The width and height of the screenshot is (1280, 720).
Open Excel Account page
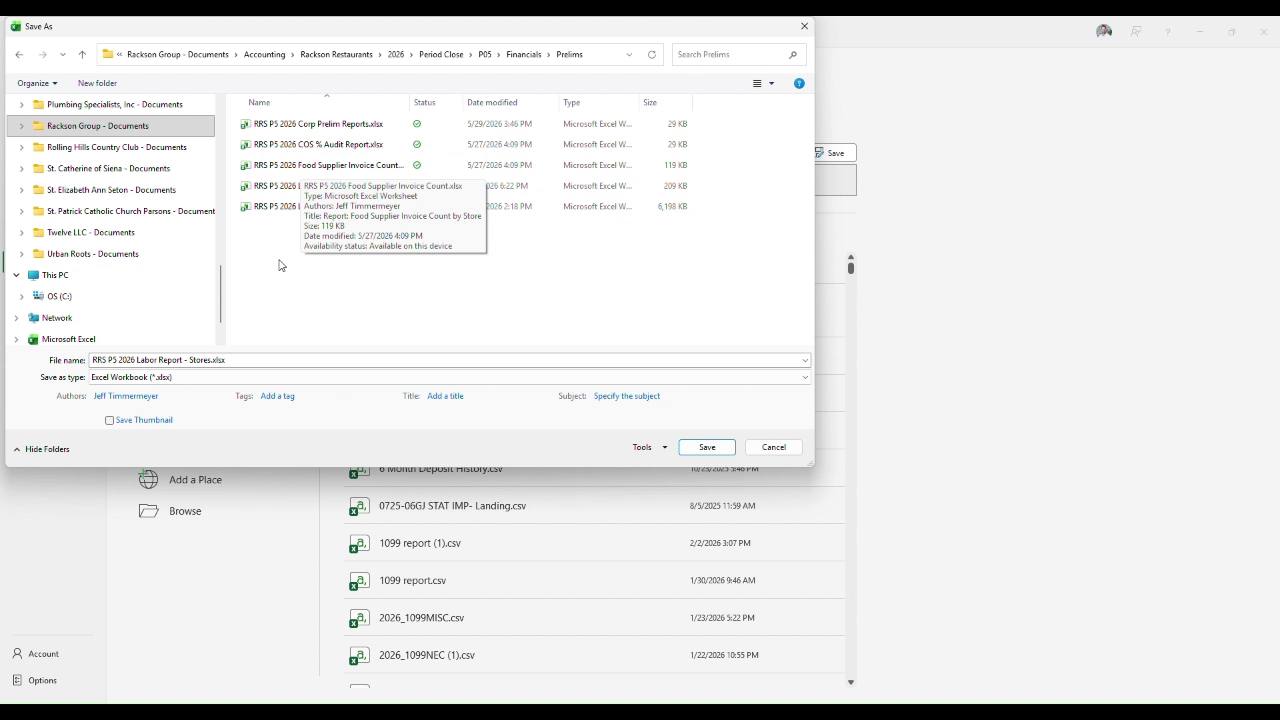click(36, 654)
